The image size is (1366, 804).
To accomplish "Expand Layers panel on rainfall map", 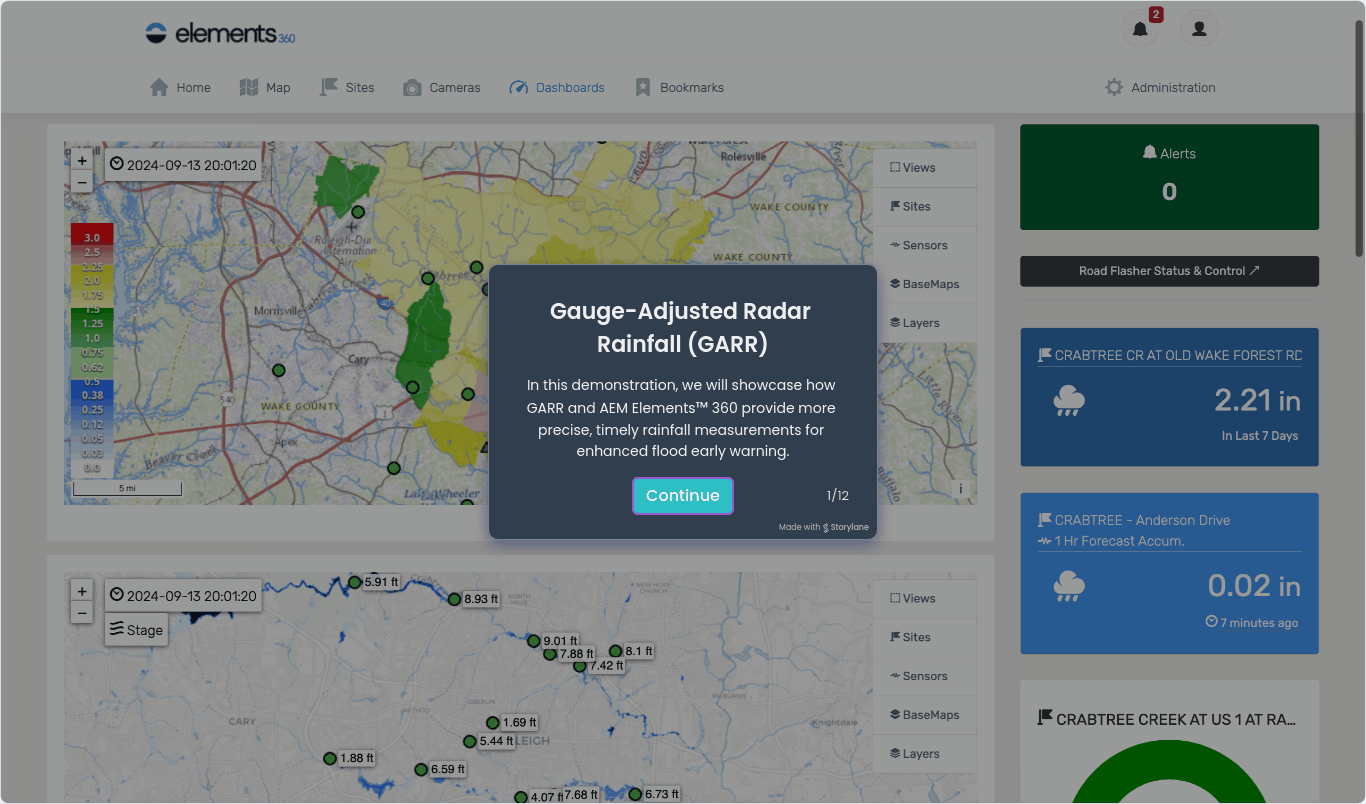I will 914,323.
